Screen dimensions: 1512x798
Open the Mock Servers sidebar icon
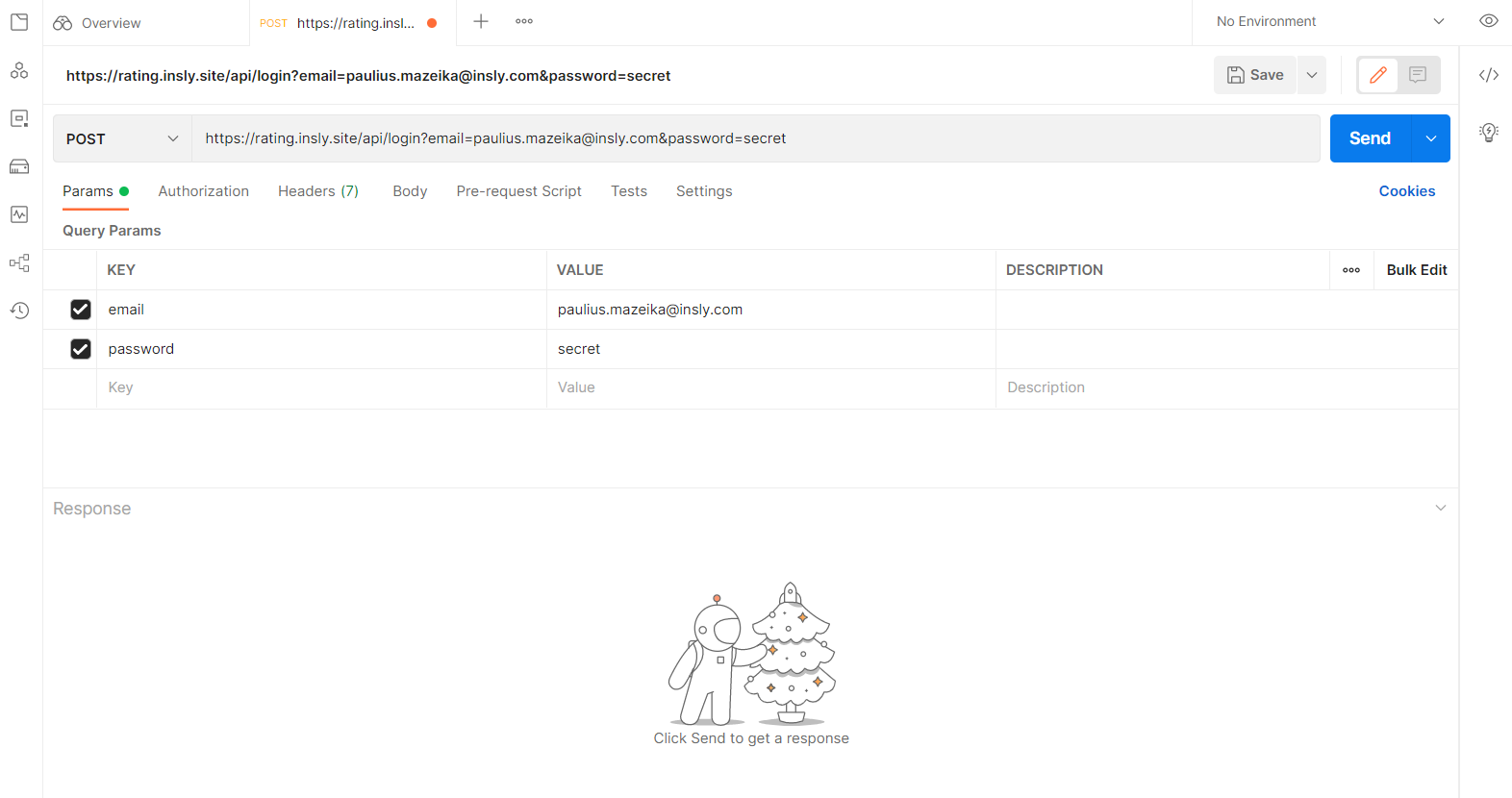click(x=19, y=166)
